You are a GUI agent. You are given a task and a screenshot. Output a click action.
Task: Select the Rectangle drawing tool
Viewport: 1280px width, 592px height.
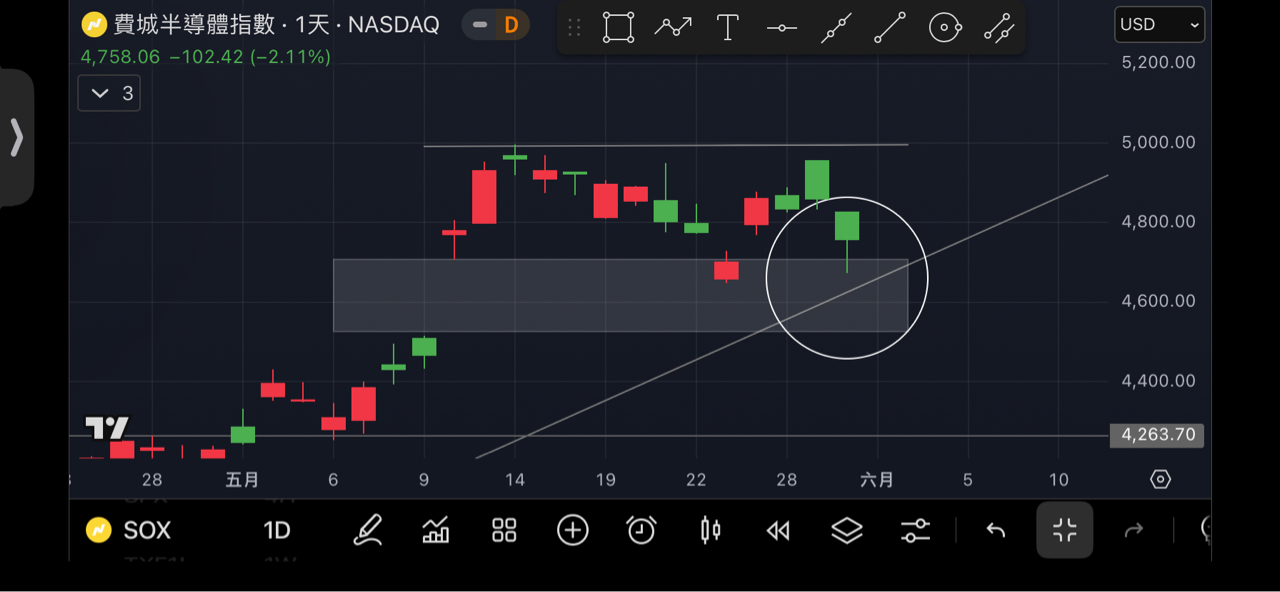619,27
